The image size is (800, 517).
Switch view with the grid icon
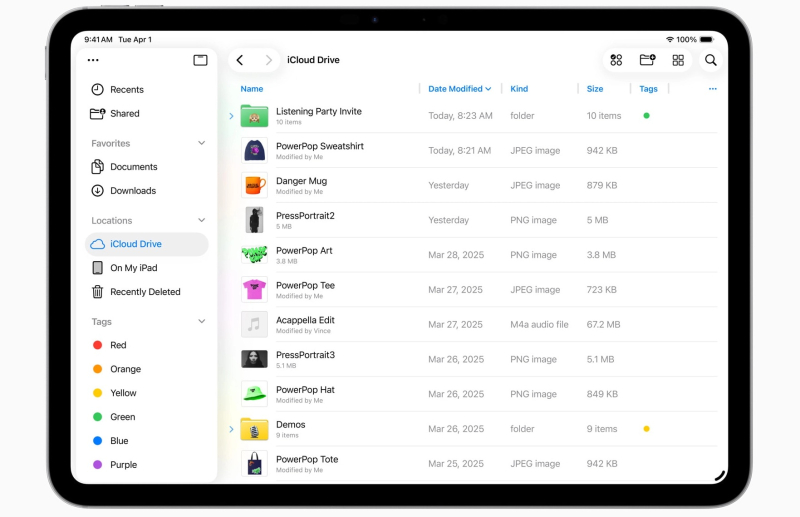pyautogui.click(x=678, y=60)
